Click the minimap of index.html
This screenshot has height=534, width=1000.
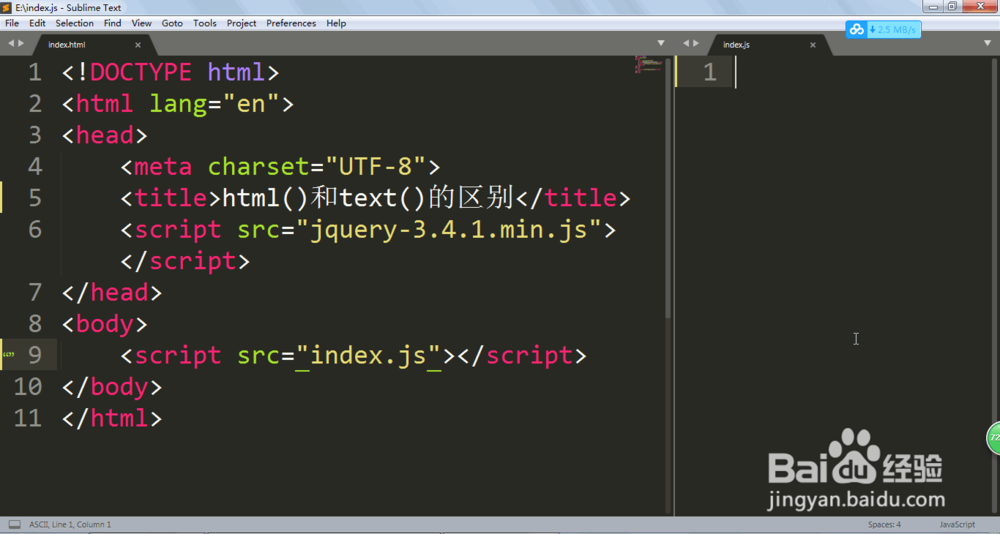648,64
